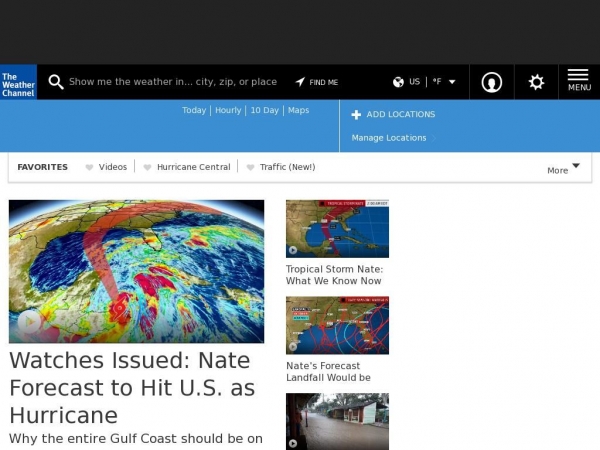Open the main hurricane satellite image
This screenshot has width=600, height=450.
(137, 271)
